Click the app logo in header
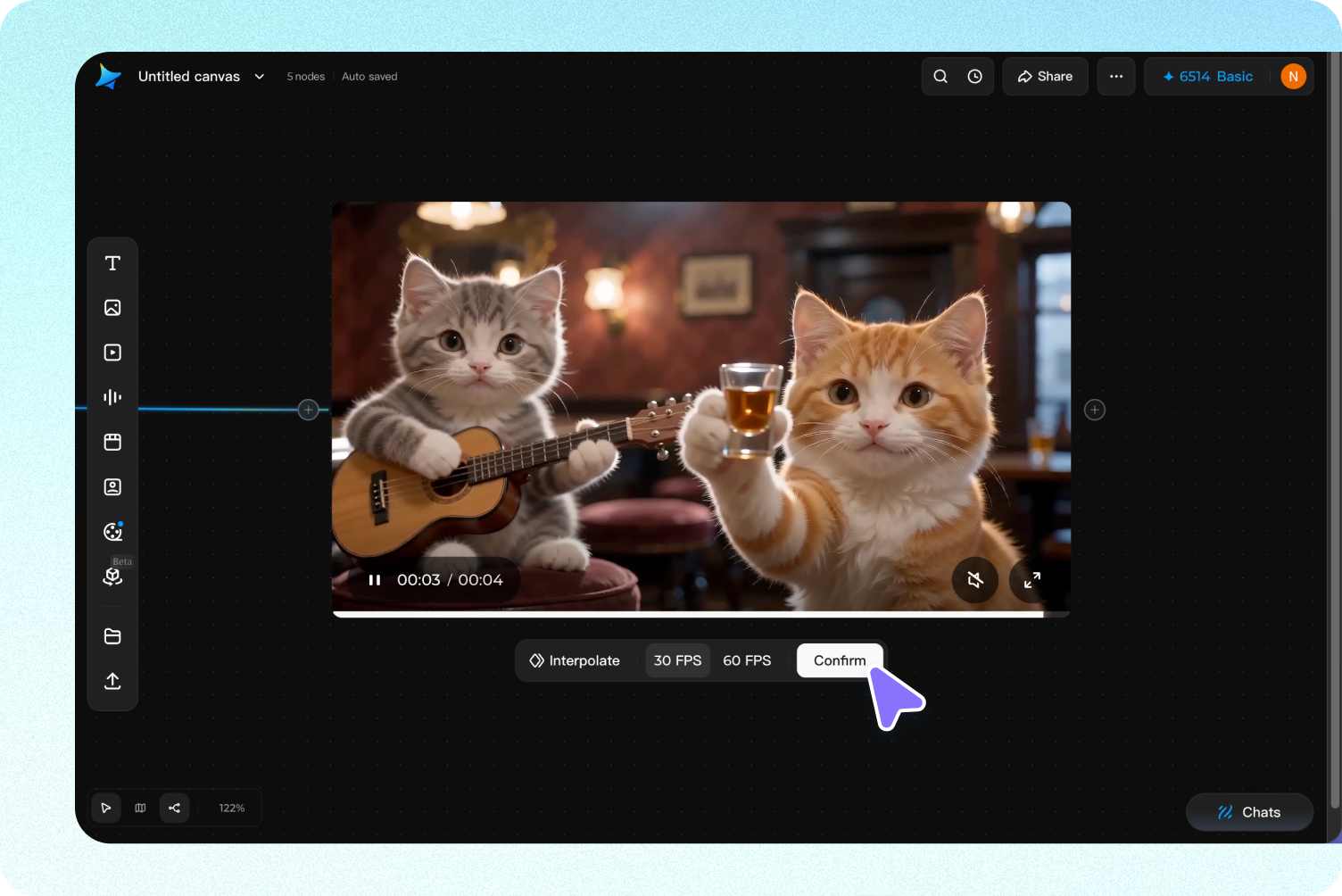Image resolution: width=1342 pixels, height=896 pixels. [x=108, y=77]
